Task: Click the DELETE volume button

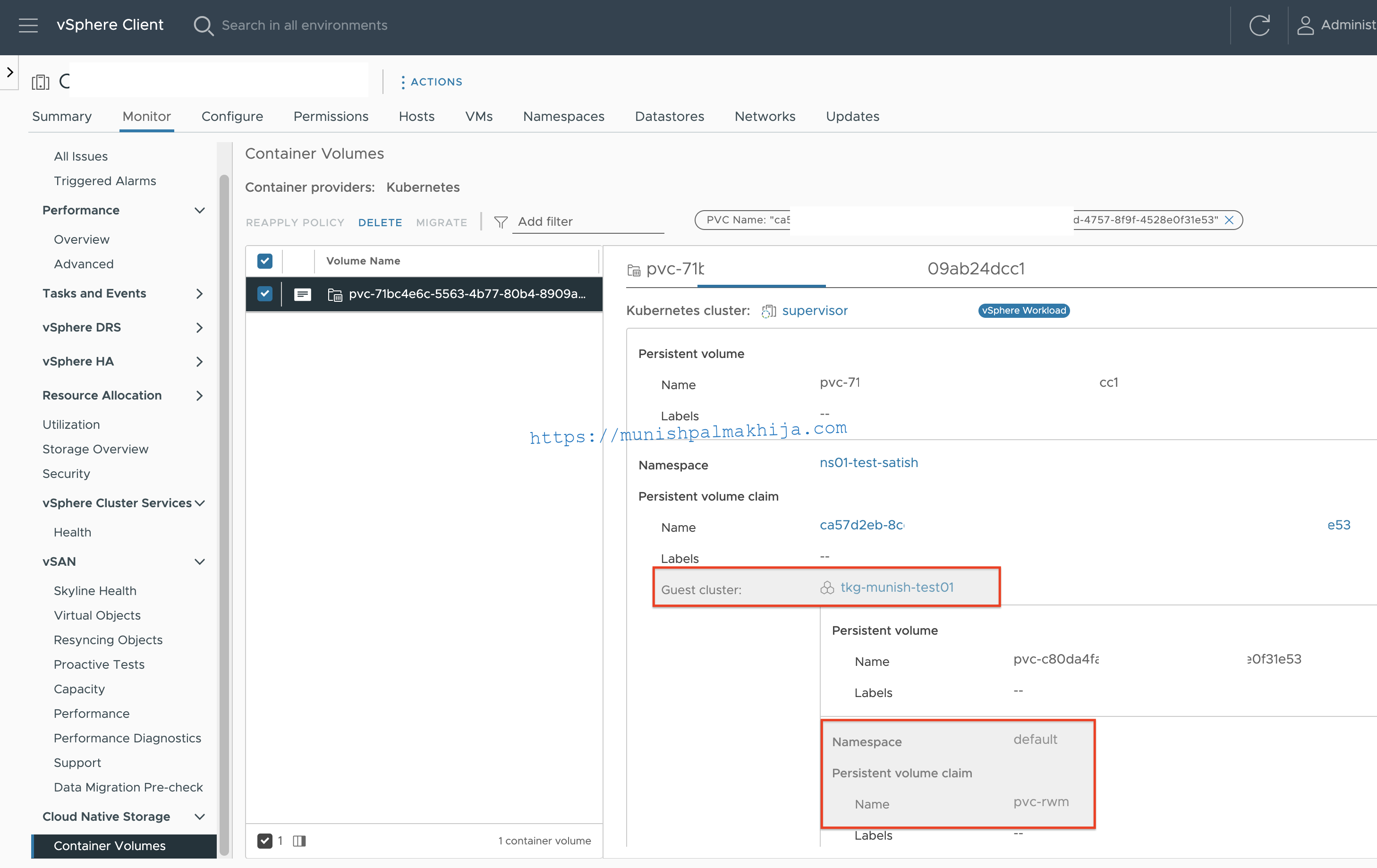Action: pyautogui.click(x=380, y=222)
